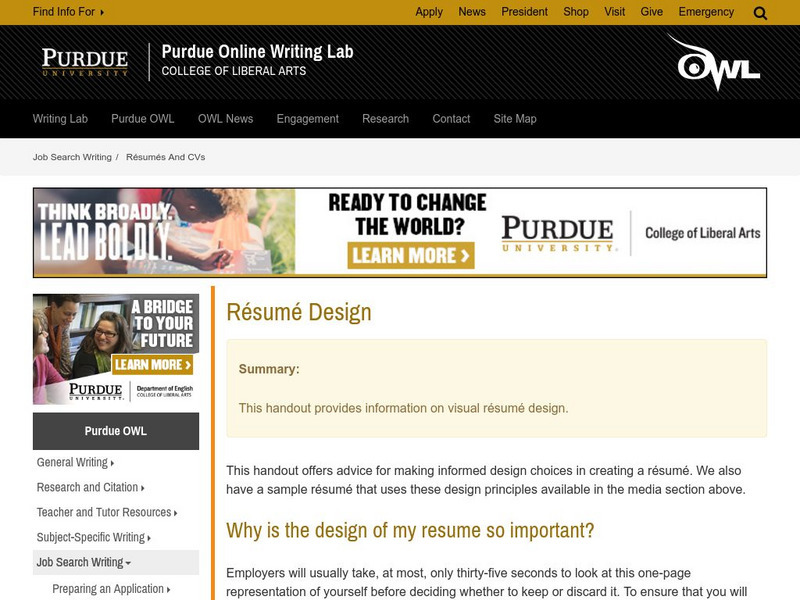The height and width of the screenshot is (600, 800).
Task: Click the Apply link in top bar
Action: [429, 12]
